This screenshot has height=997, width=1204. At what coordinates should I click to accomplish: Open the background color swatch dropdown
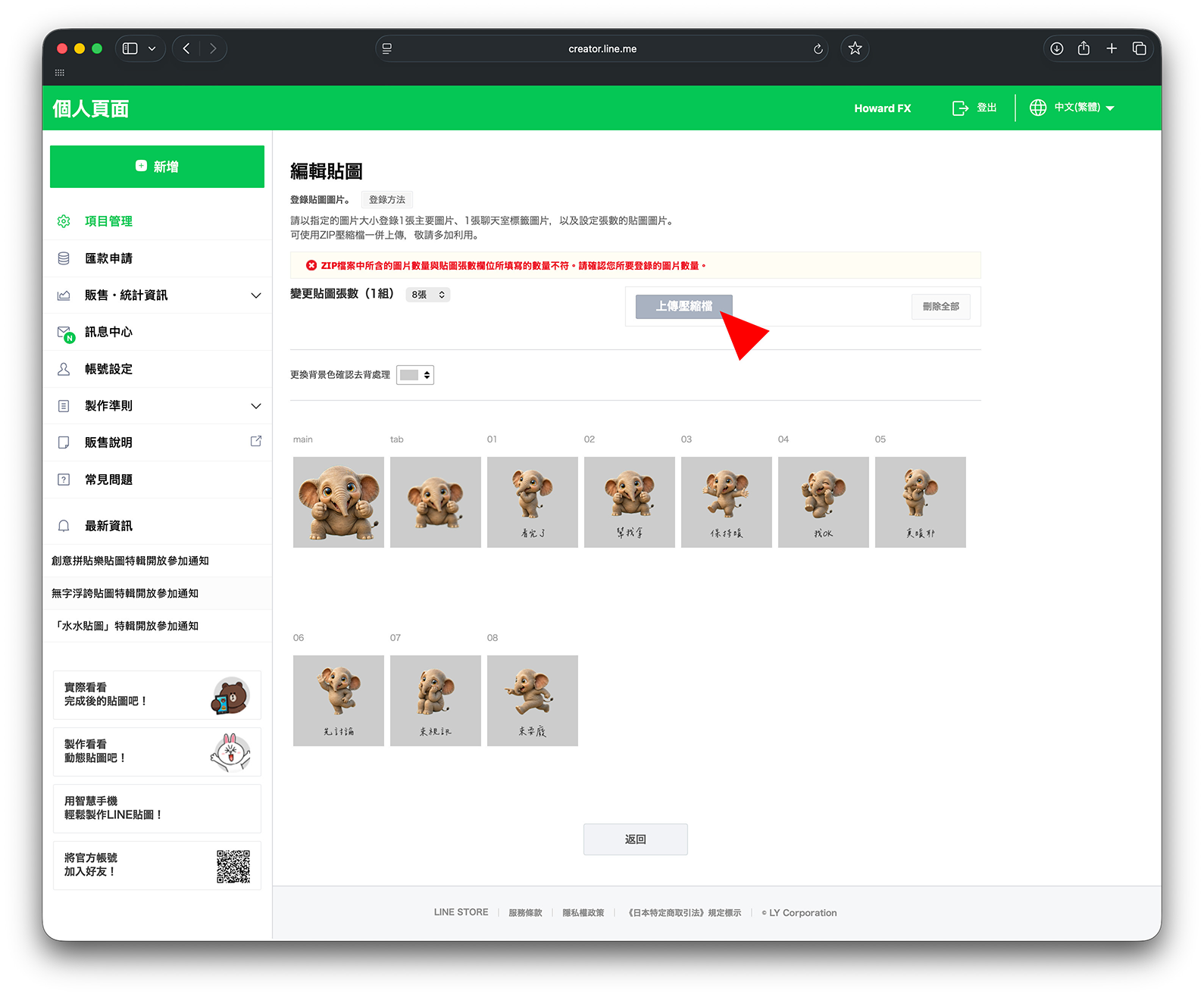tap(415, 375)
